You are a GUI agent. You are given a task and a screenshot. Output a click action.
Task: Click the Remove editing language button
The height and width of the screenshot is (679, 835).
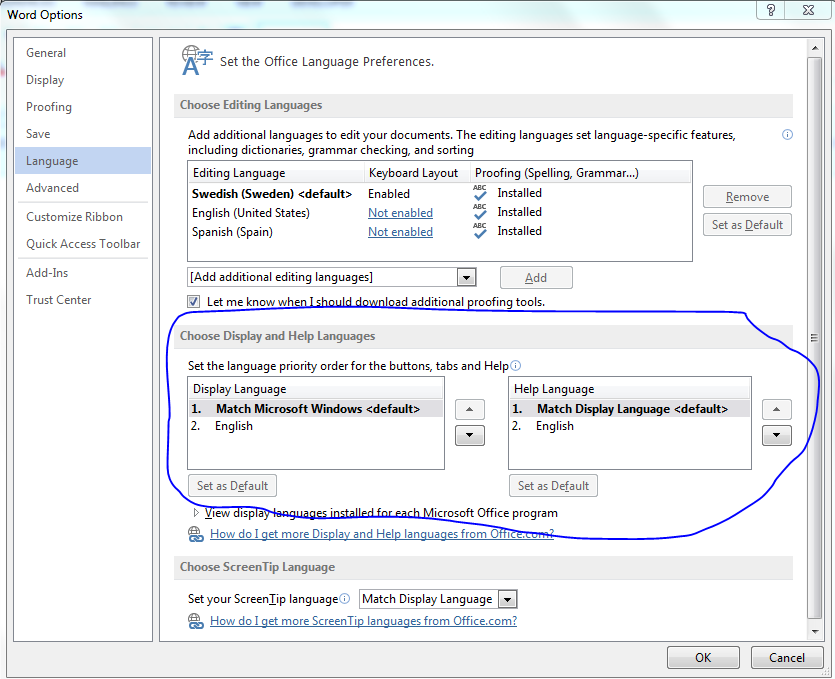(747, 197)
